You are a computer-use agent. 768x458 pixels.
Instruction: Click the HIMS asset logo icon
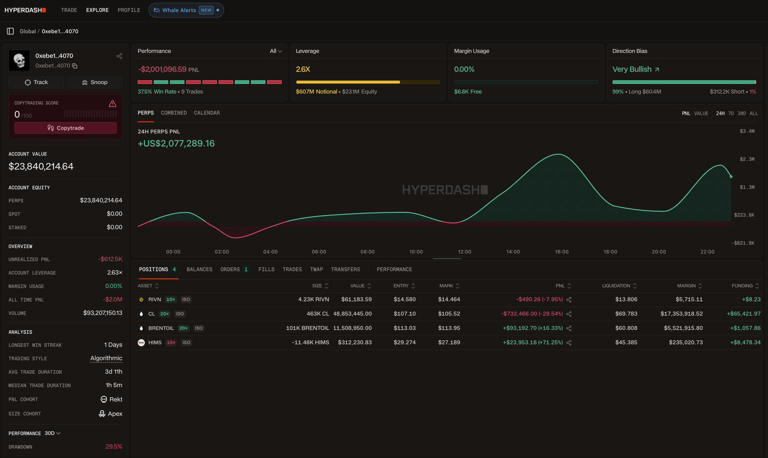coord(141,342)
